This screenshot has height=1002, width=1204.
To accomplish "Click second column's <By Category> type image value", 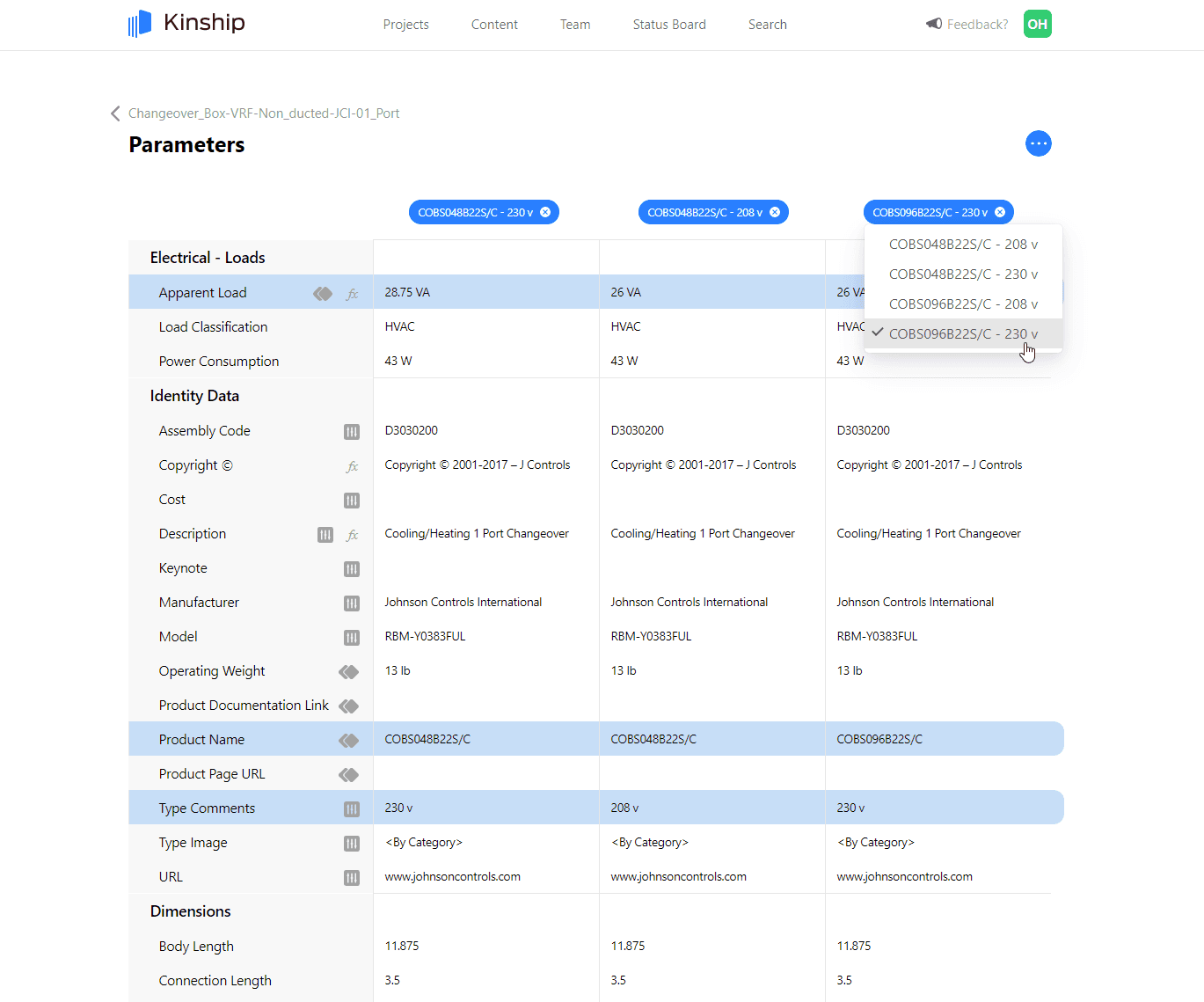I will (x=649, y=842).
